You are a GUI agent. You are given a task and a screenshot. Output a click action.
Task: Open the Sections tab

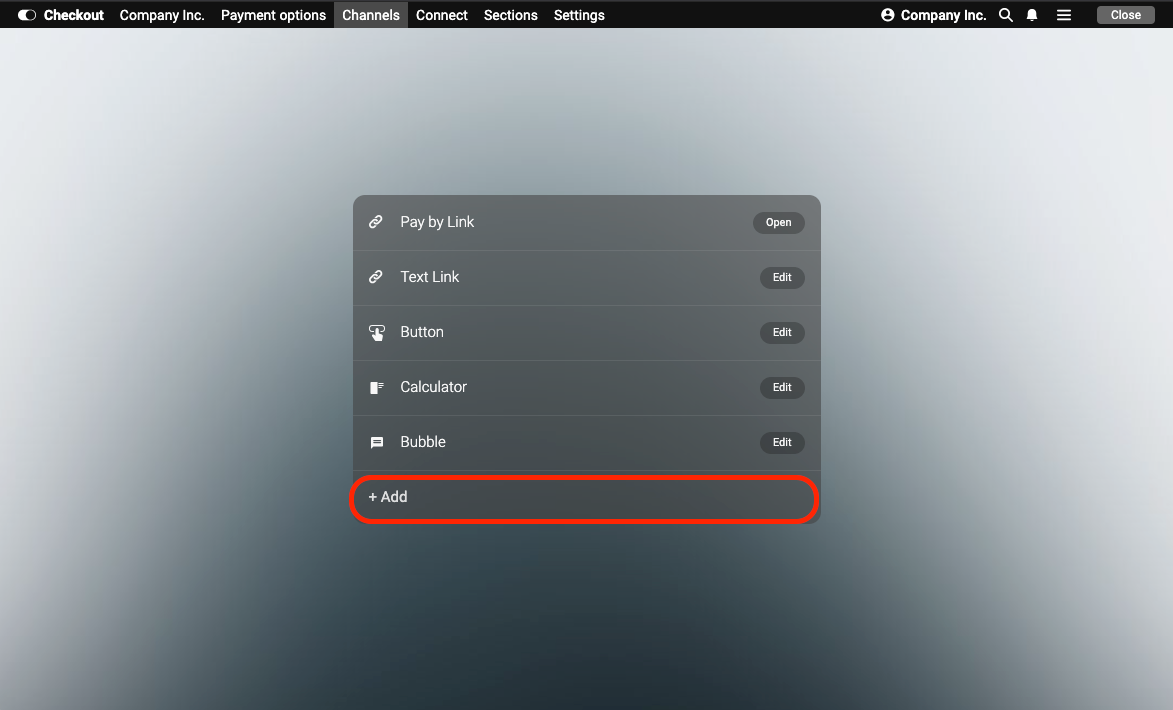(511, 15)
